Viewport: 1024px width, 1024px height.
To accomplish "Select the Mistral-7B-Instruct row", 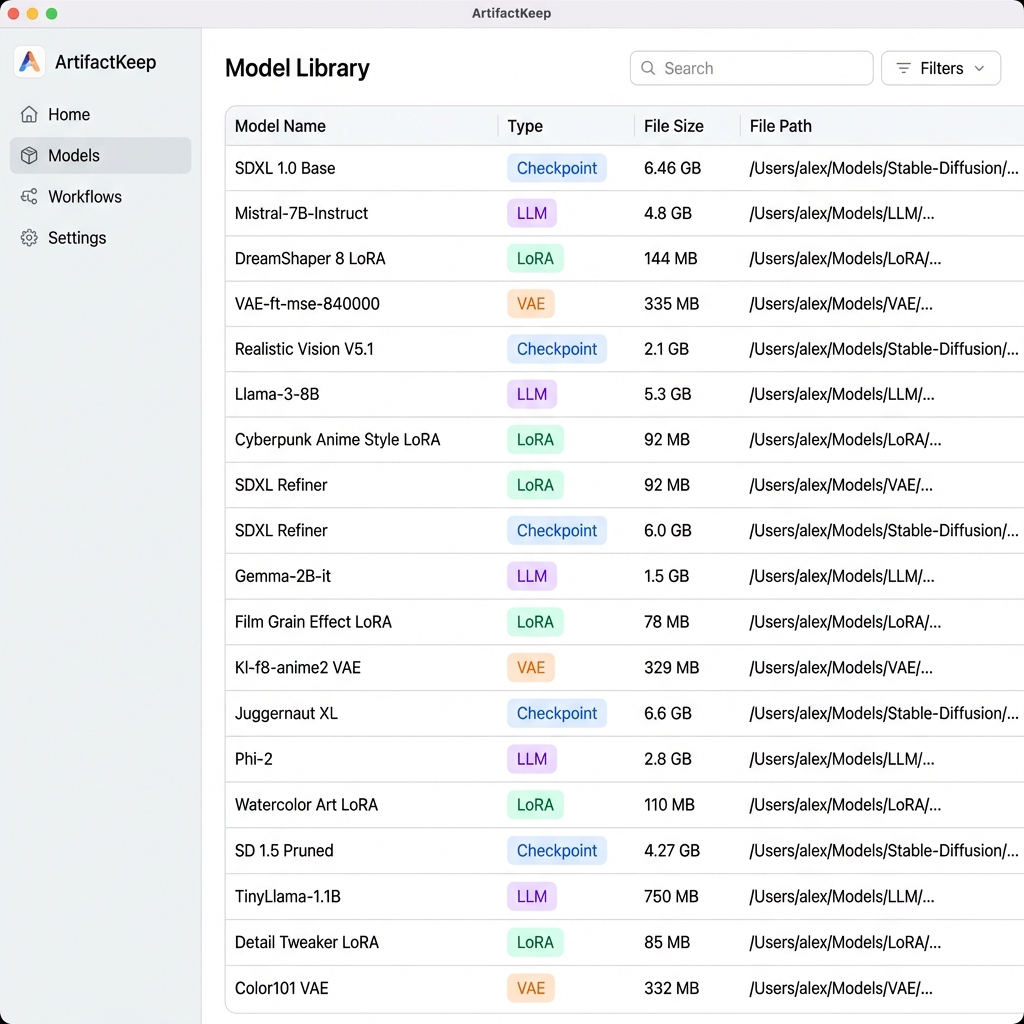I will pos(301,213).
